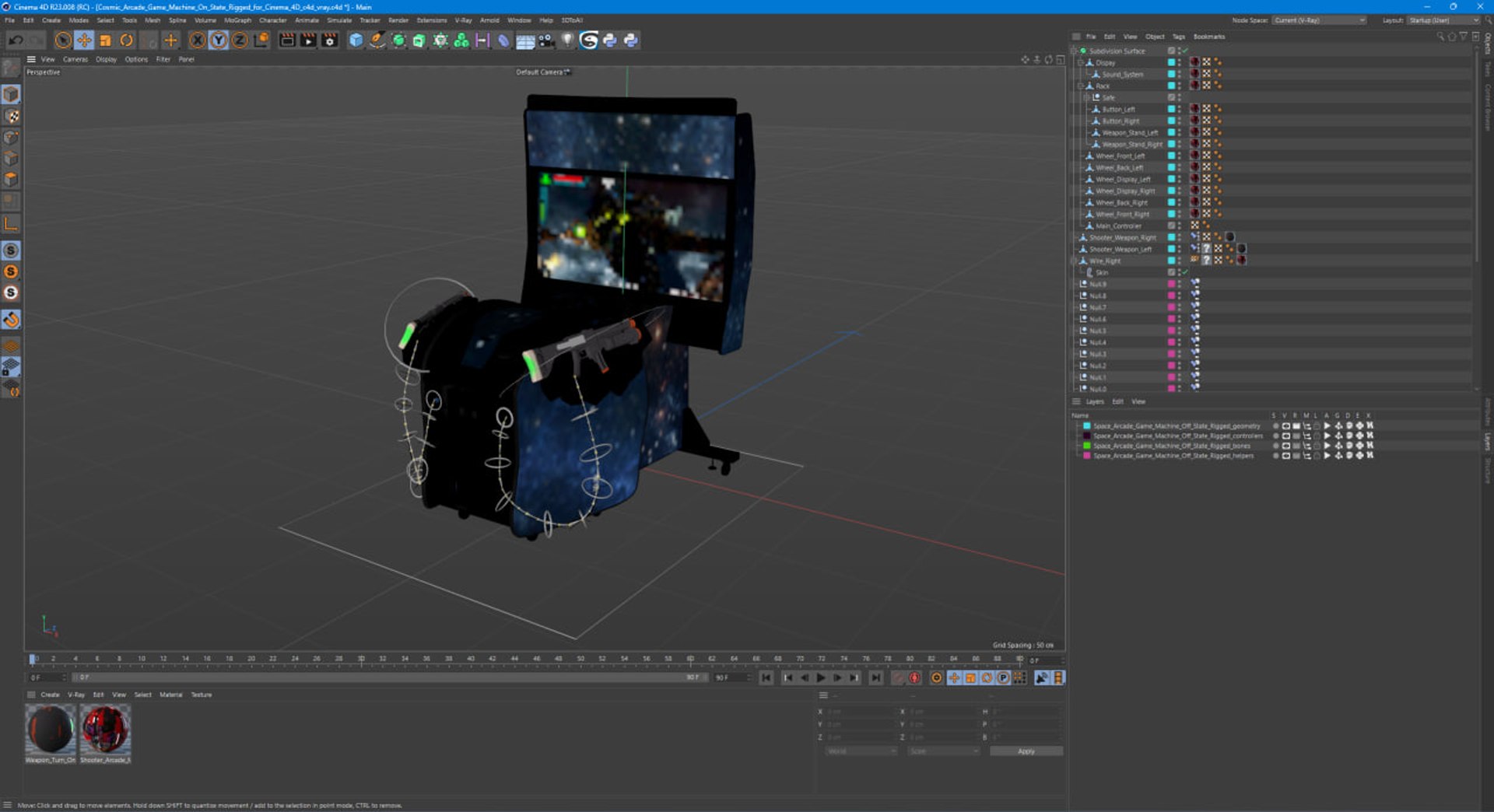Viewport: 1494px width, 812px height.
Task: Click the Extrude generator icon
Action: [x=419, y=40]
